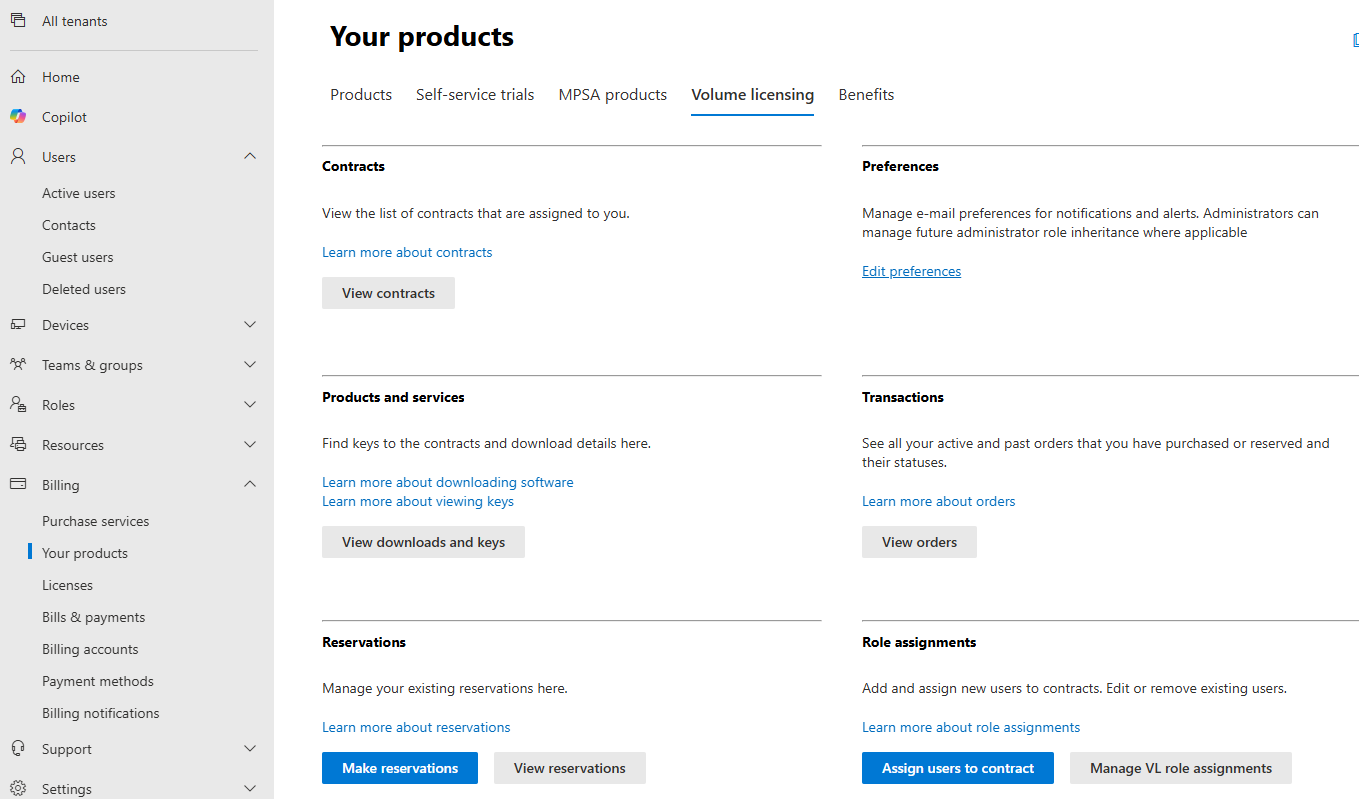Open Guest users in sidebar
Viewport: 1359px width, 799px height.
(78, 257)
